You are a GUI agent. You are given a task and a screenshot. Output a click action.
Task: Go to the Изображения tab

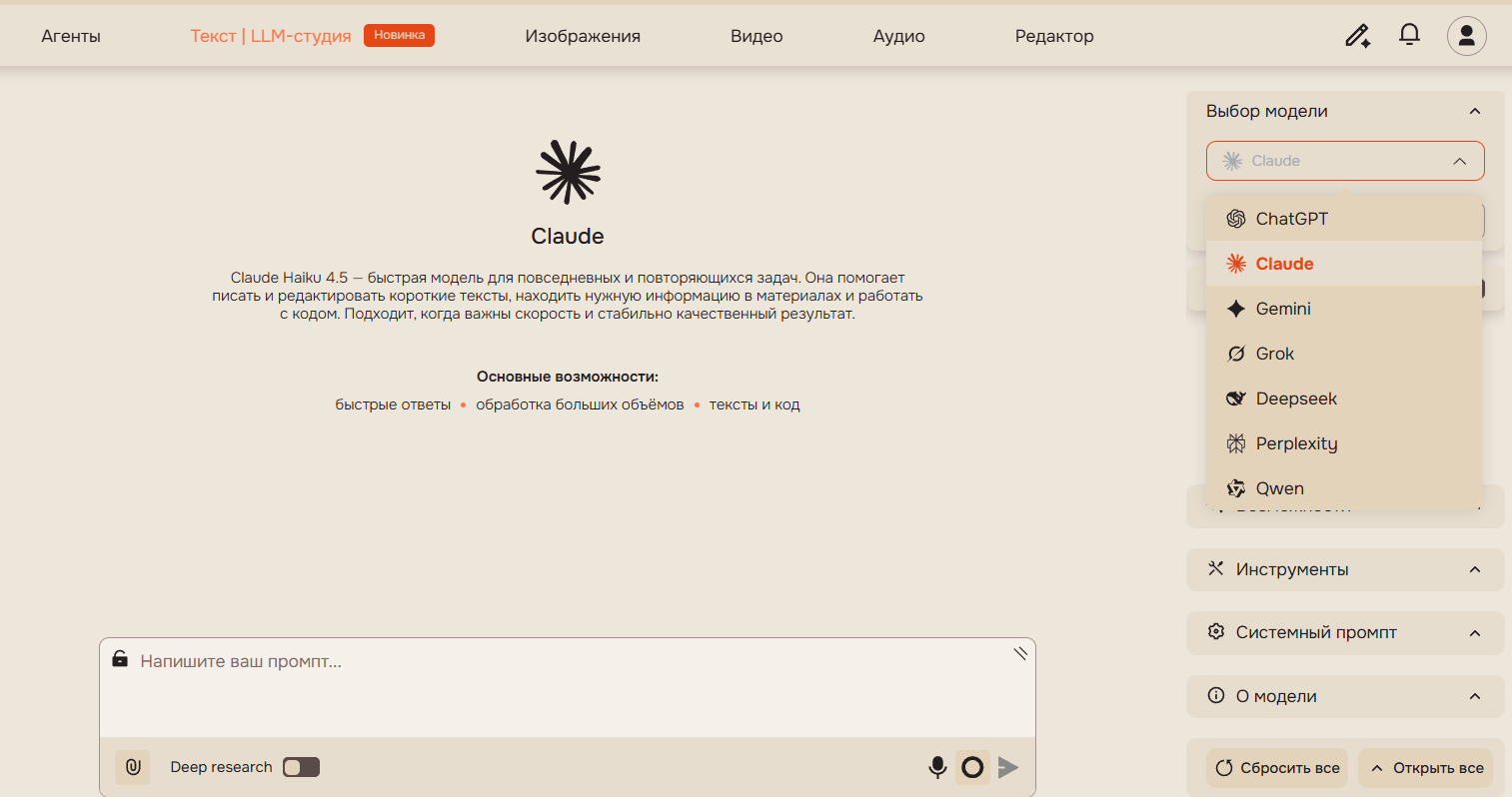[583, 36]
